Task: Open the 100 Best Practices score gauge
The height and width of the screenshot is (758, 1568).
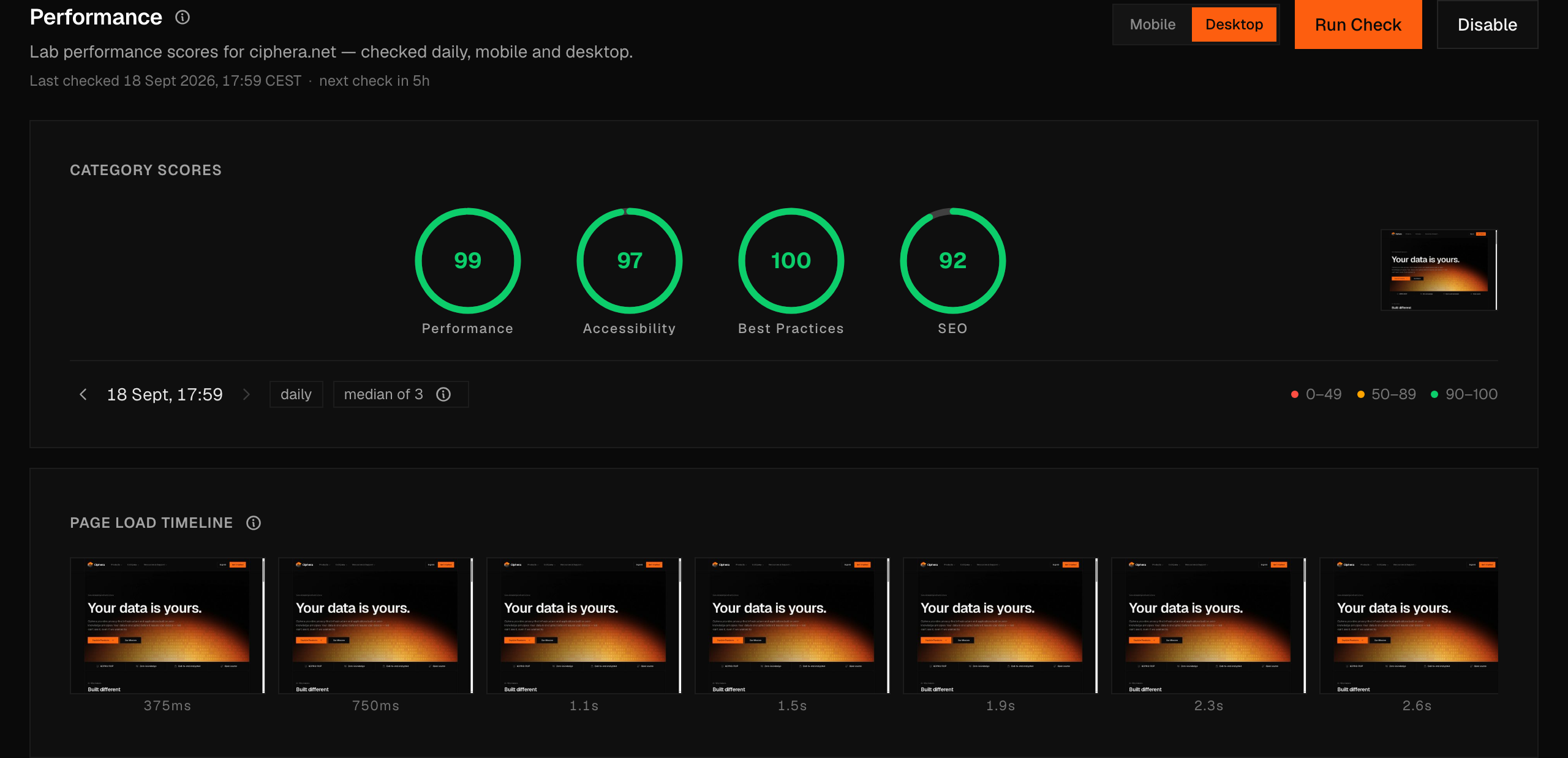Action: (791, 261)
